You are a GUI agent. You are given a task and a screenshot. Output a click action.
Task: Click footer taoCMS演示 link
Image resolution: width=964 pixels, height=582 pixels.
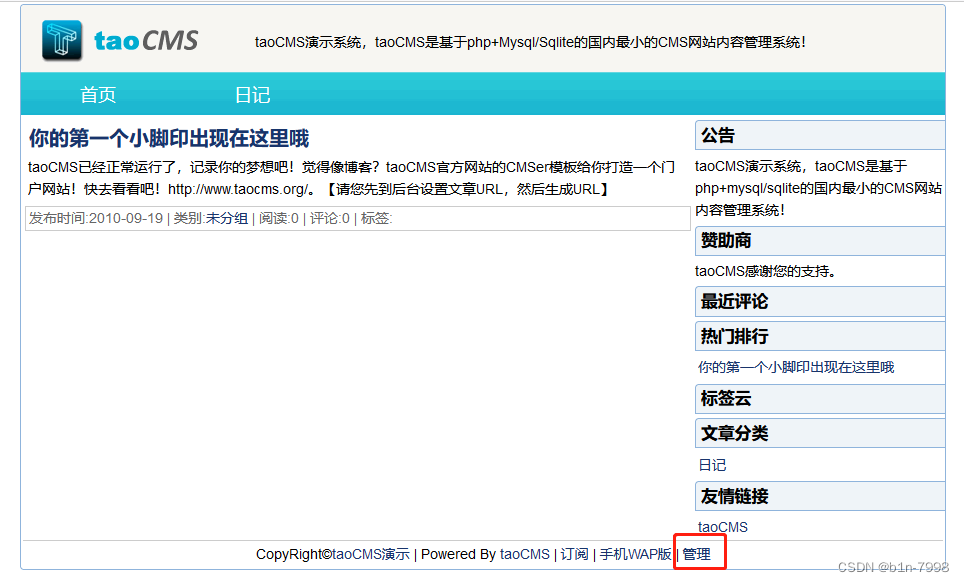point(371,554)
